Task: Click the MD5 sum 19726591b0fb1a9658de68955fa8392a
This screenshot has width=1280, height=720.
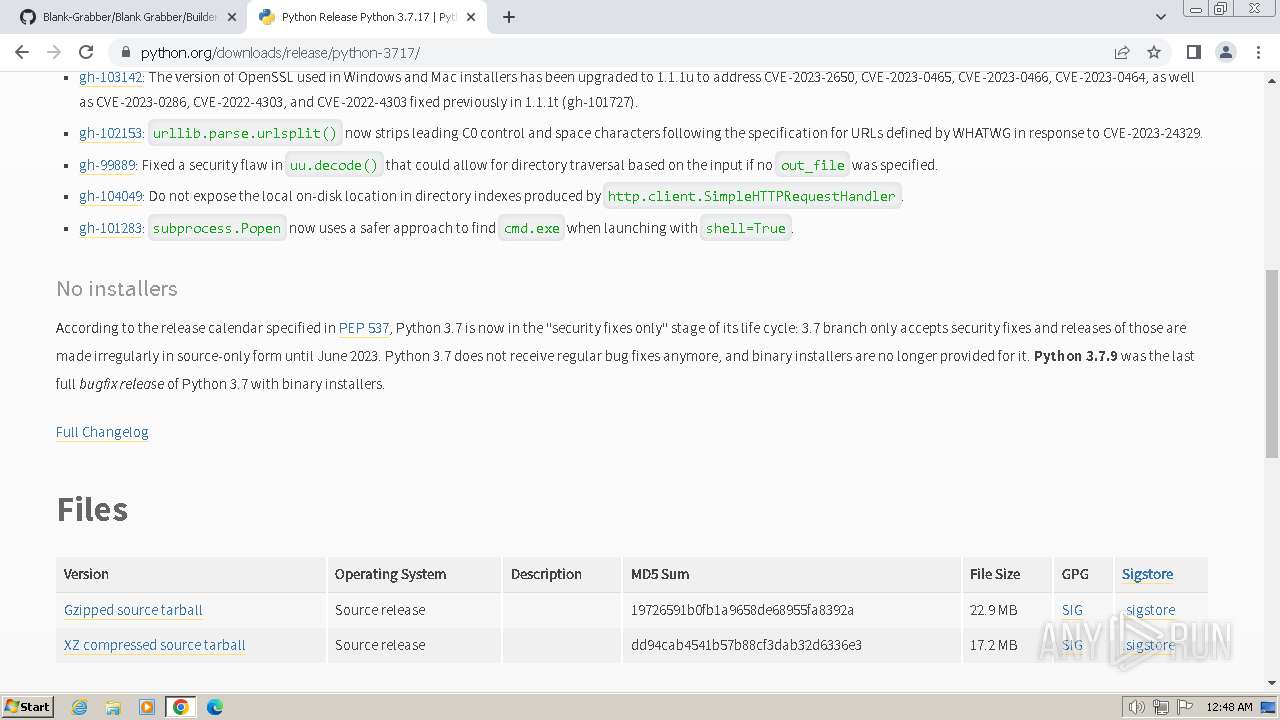Action: (x=742, y=610)
